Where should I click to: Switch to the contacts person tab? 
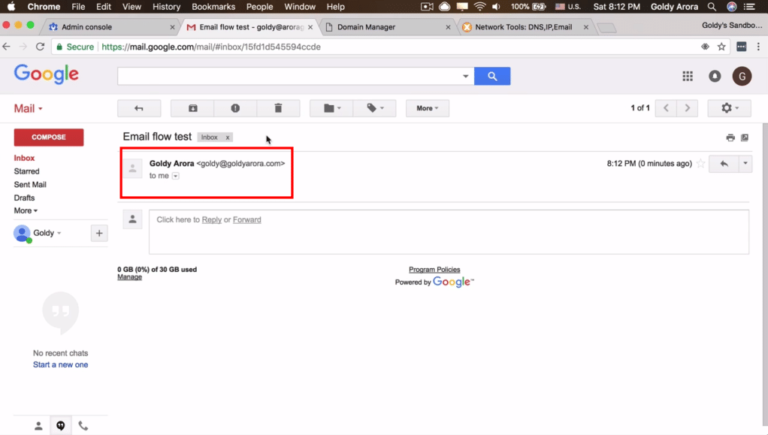pos(38,426)
